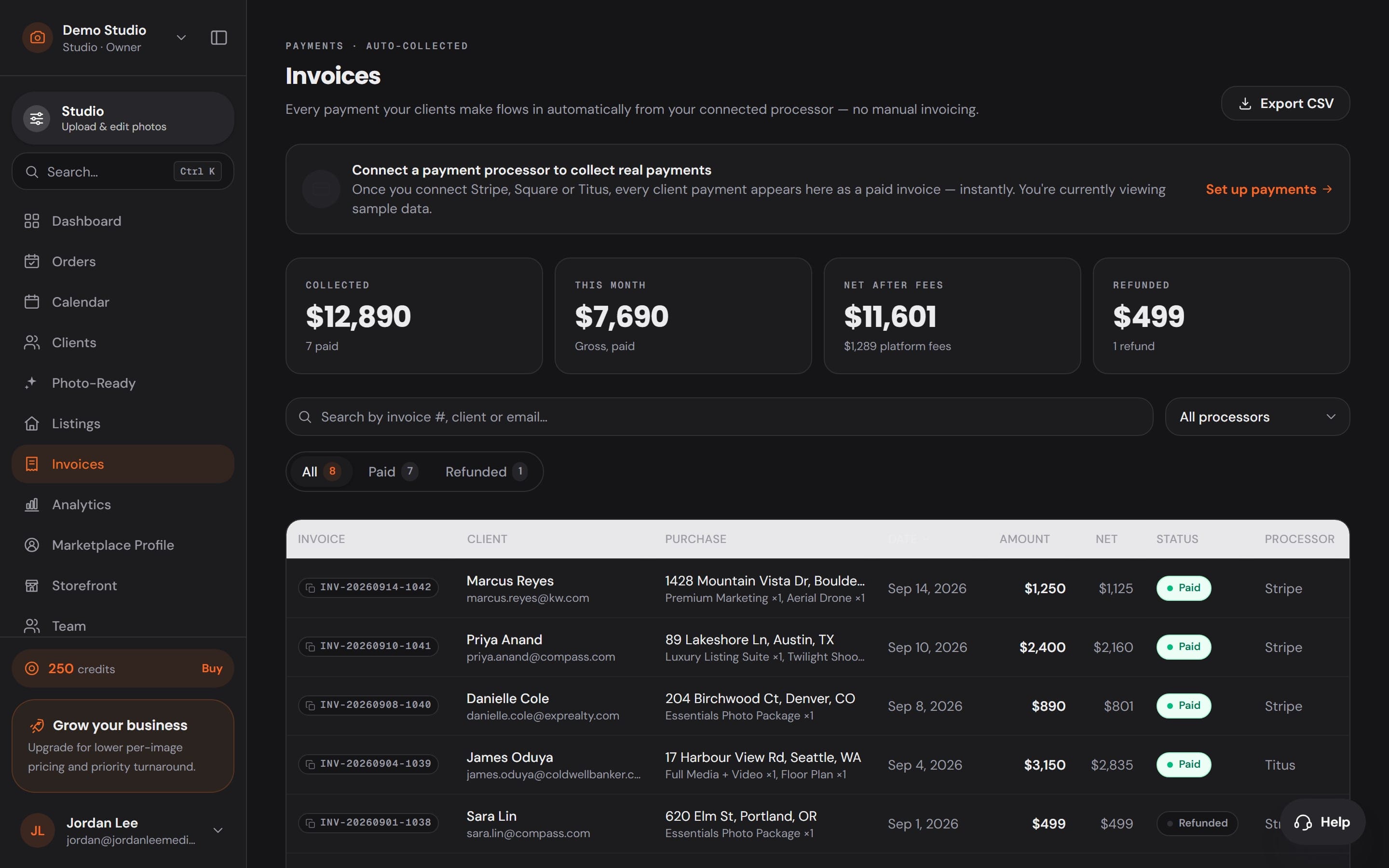This screenshot has width=1389, height=868.
Task: Open Calendar in the sidebar
Action: (123, 302)
